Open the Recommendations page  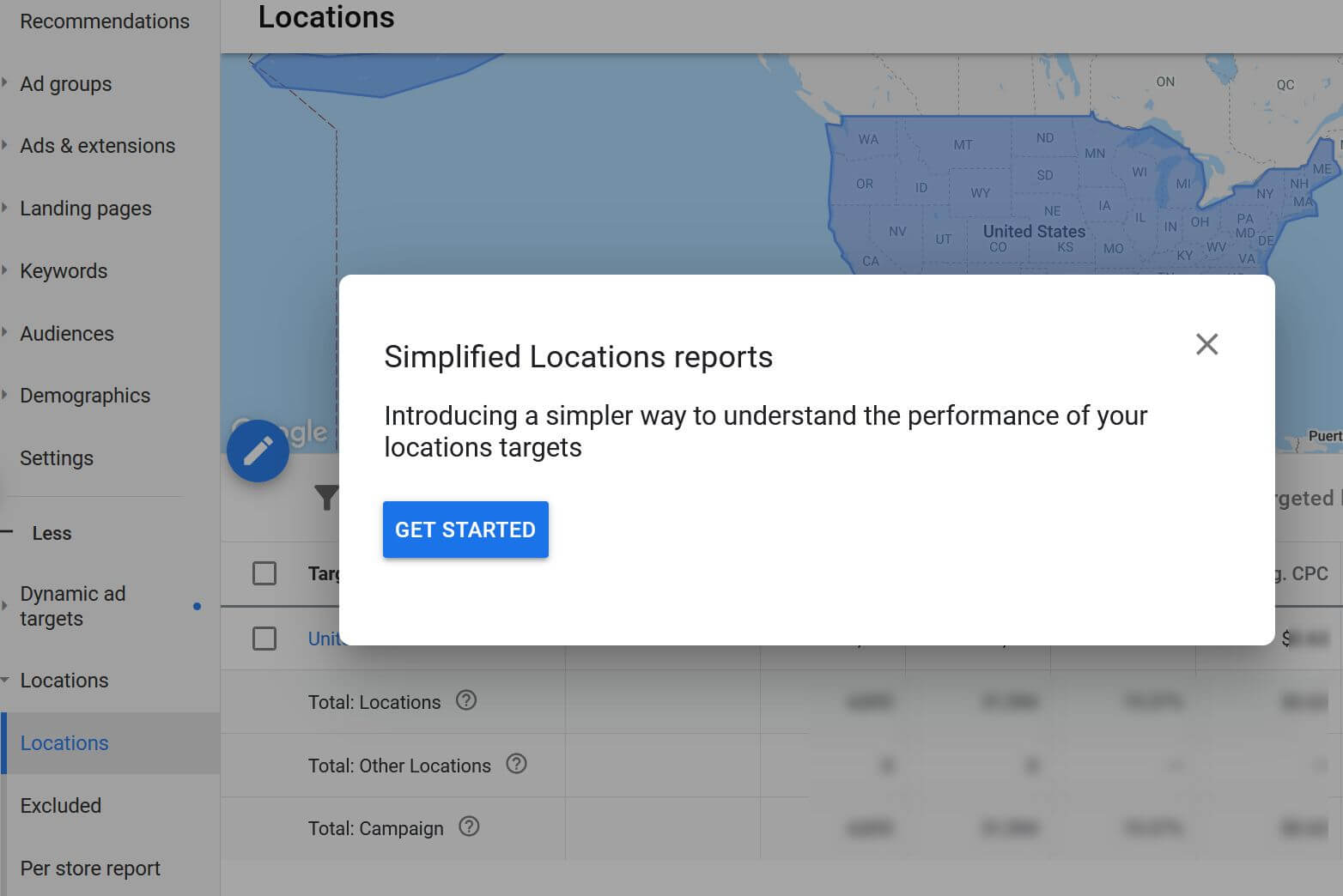pyautogui.click(x=105, y=21)
